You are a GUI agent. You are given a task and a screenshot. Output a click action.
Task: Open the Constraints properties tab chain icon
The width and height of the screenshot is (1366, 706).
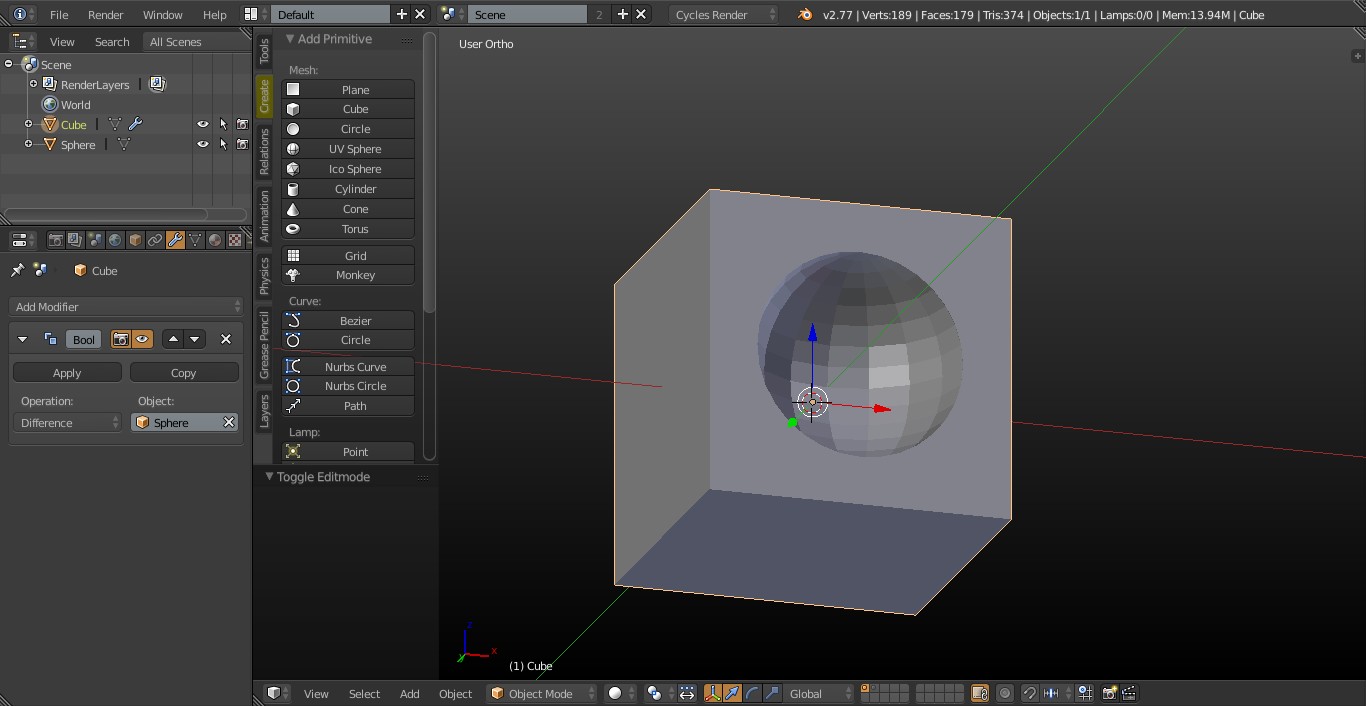coord(155,240)
